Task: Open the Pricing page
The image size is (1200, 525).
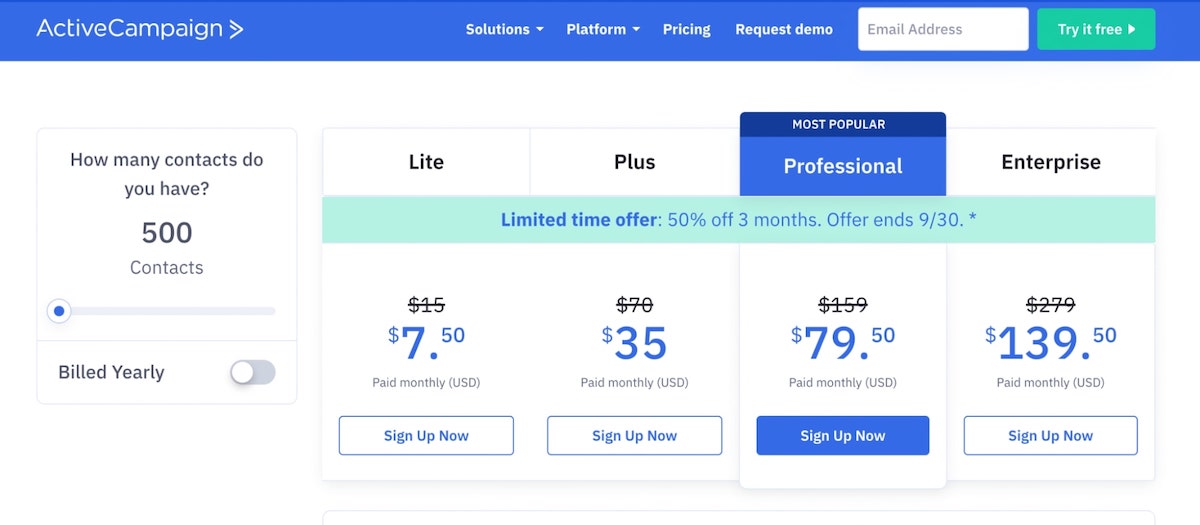Action: (686, 29)
